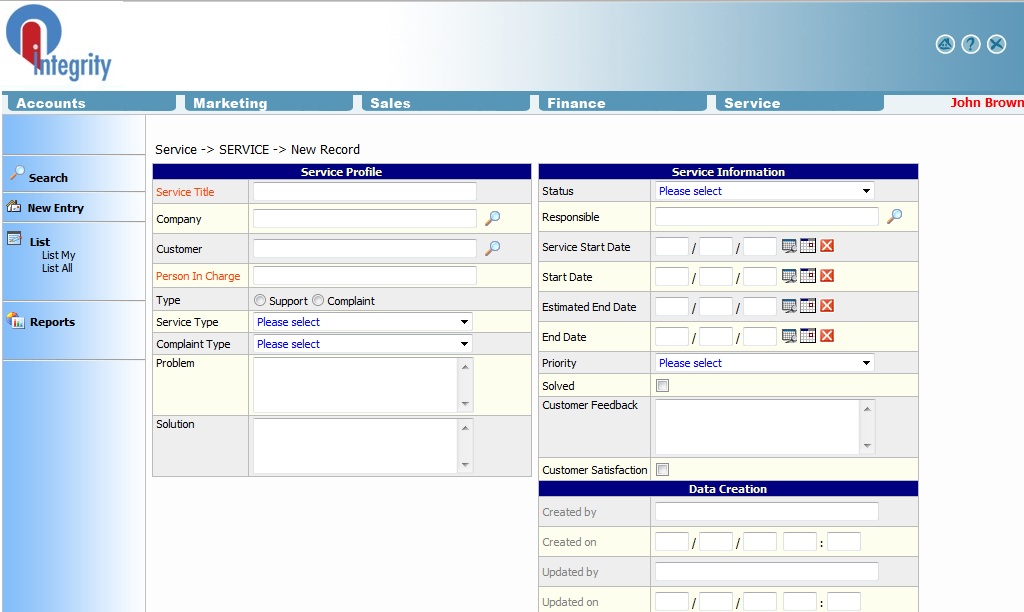Expand the Service Type dropdown
This screenshot has height=612, width=1024.
[362, 322]
